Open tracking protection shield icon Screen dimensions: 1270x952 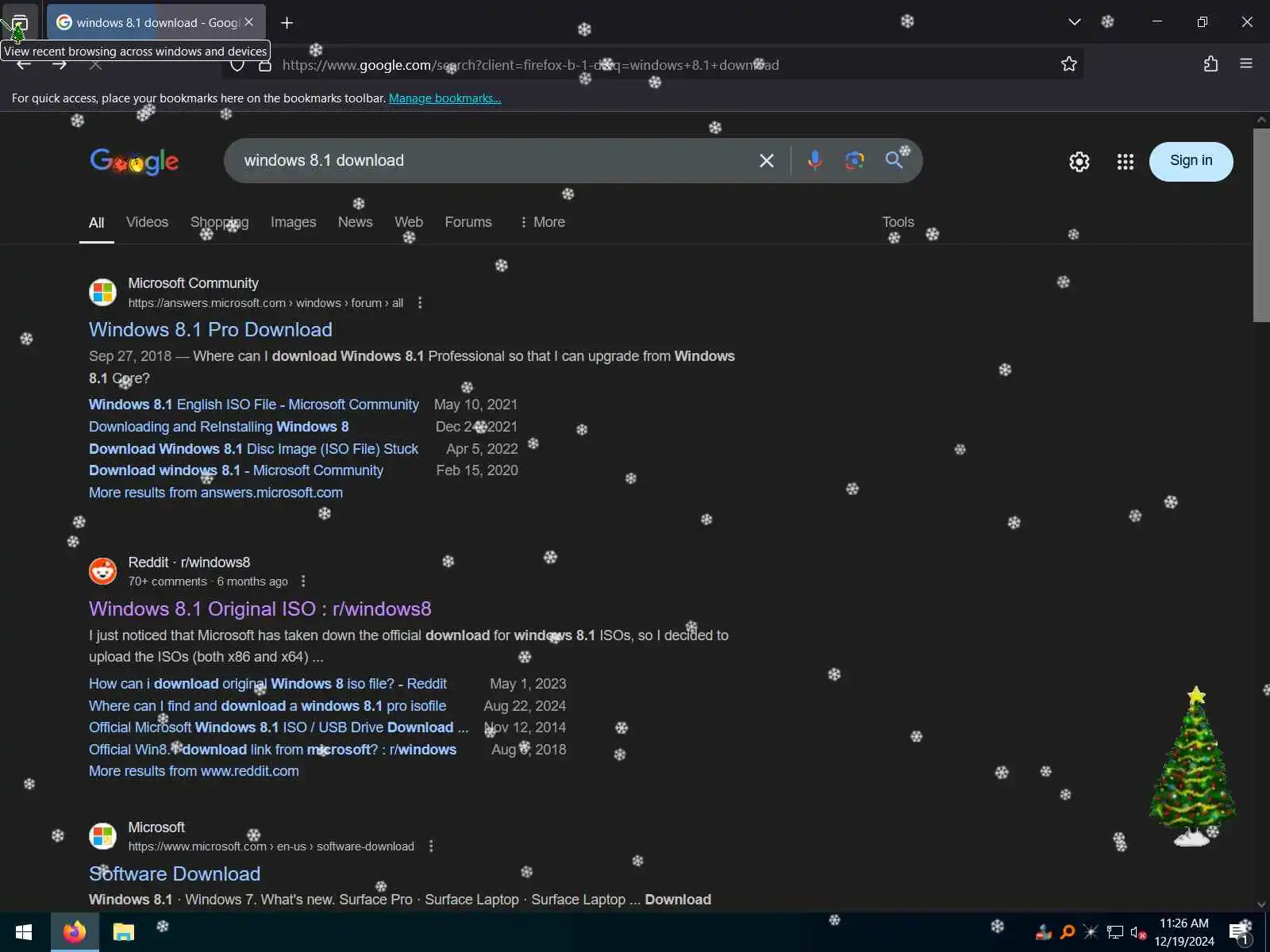click(x=237, y=65)
